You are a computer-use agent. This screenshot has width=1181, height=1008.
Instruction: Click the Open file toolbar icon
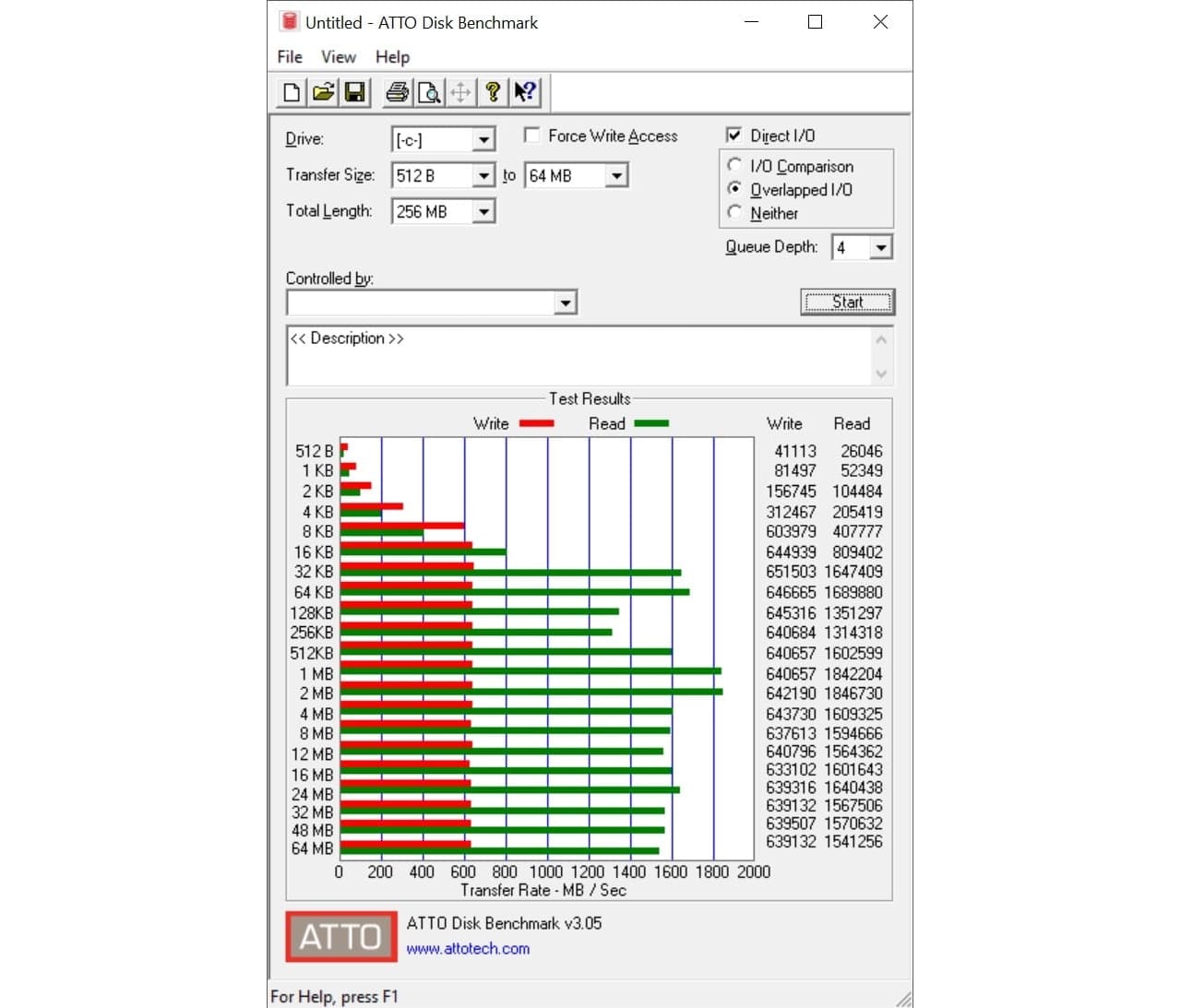coord(323,92)
